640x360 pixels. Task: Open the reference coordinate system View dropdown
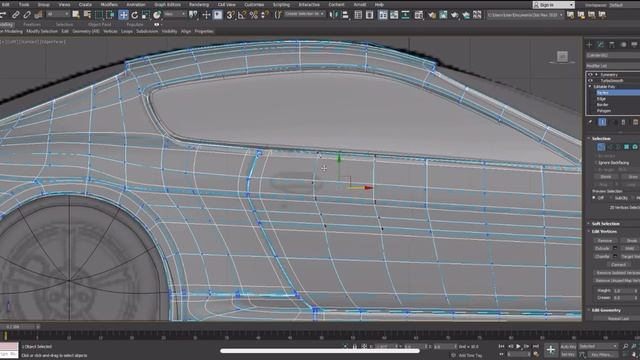(174, 14)
